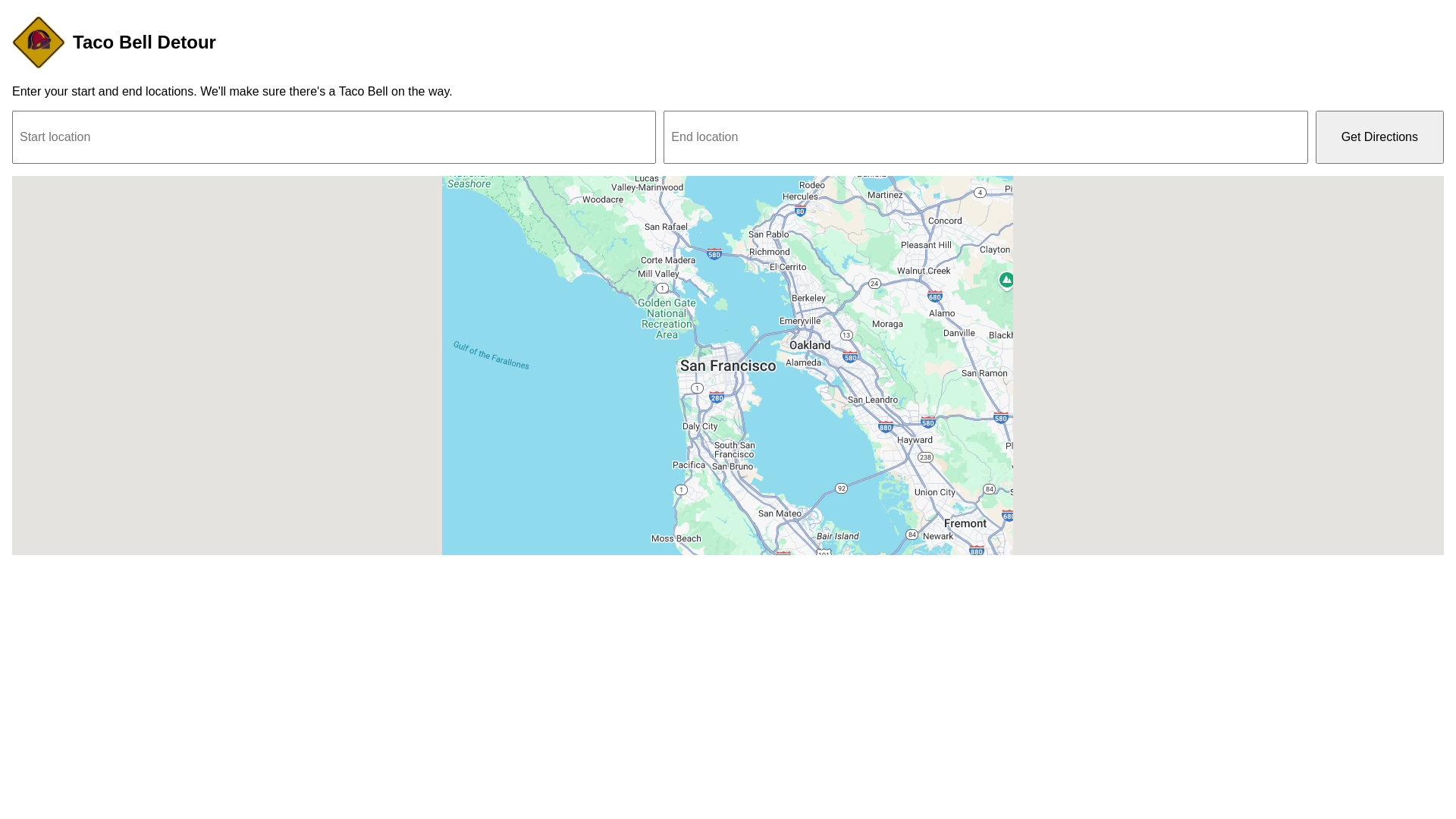This screenshot has height=819, width=1456.
Task: Click the Alameda label on the map
Action: tap(803, 362)
